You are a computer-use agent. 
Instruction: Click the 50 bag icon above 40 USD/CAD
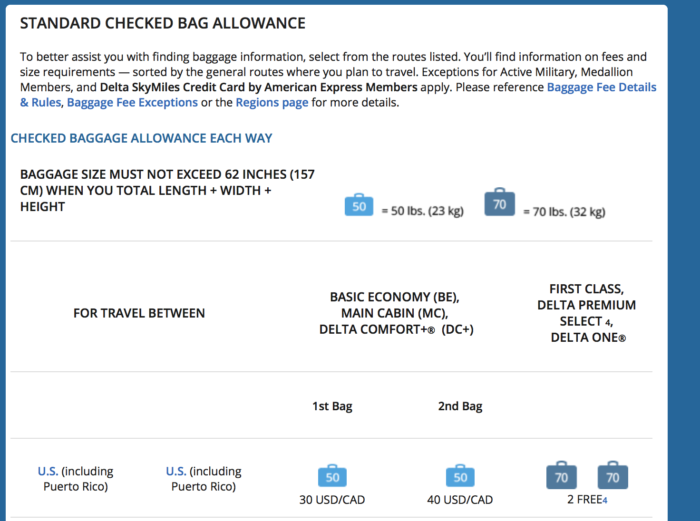point(459,476)
